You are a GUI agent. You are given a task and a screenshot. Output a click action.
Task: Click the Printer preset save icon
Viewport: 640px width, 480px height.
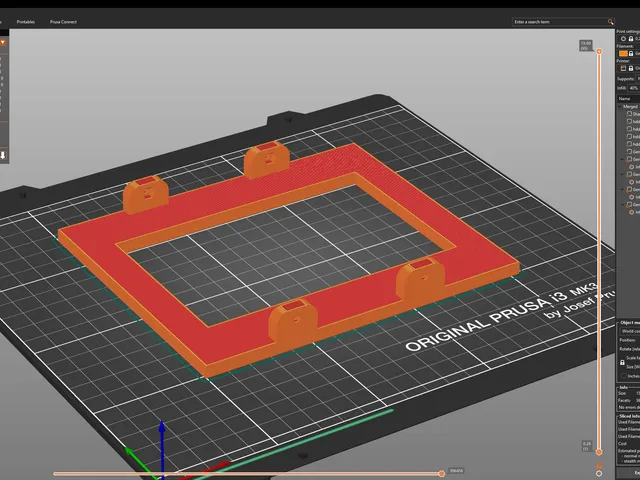click(x=623, y=68)
